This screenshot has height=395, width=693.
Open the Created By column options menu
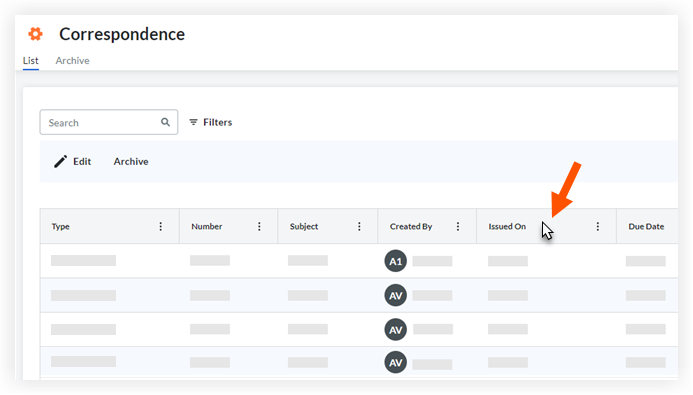click(x=457, y=226)
